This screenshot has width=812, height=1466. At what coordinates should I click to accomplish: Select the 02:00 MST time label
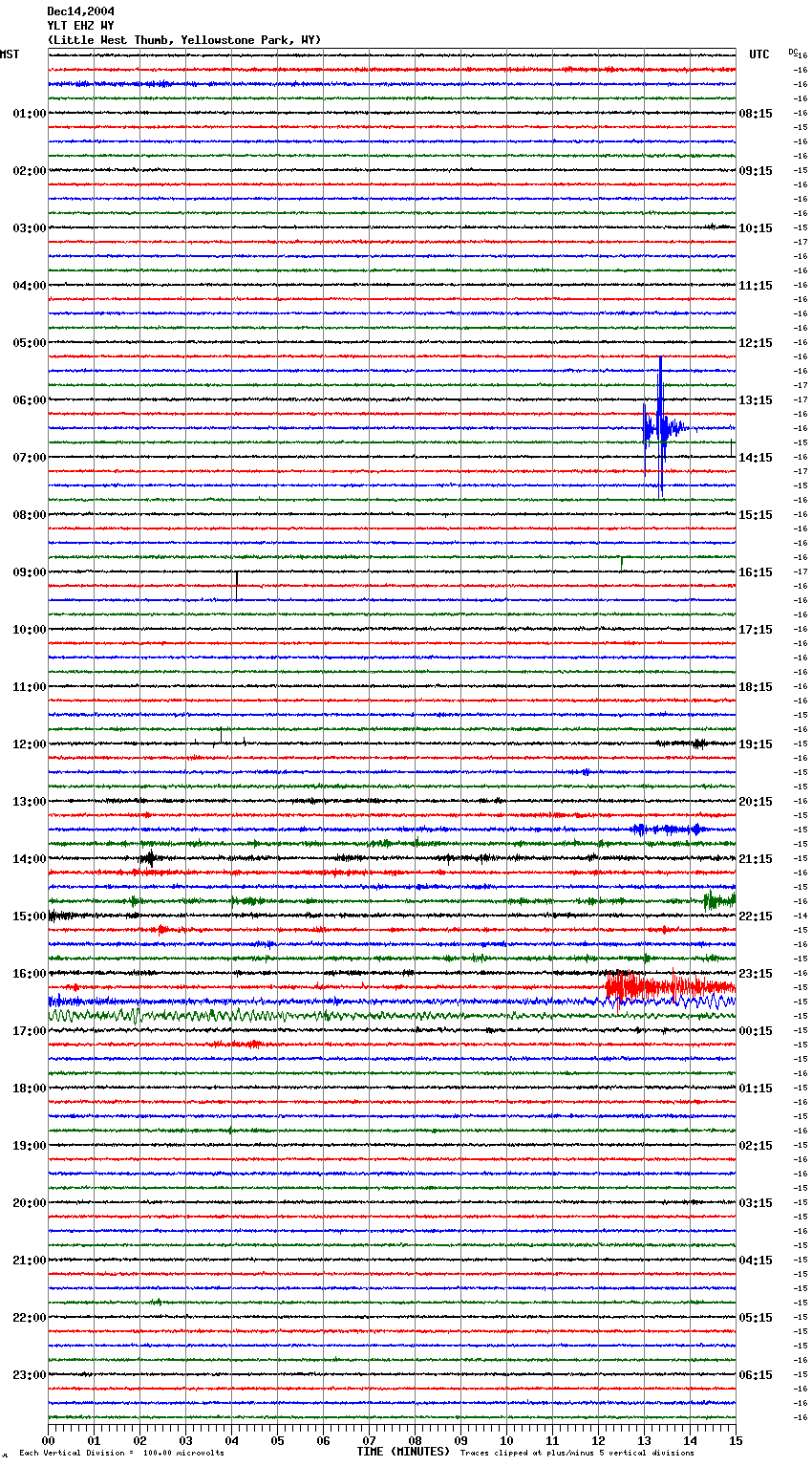coord(30,171)
